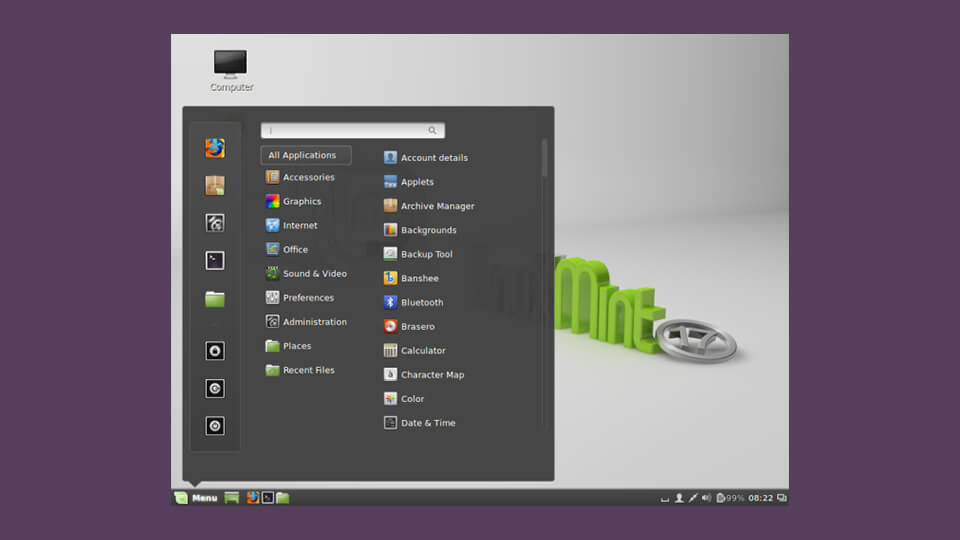Launch Brasero disc burner

point(409,326)
